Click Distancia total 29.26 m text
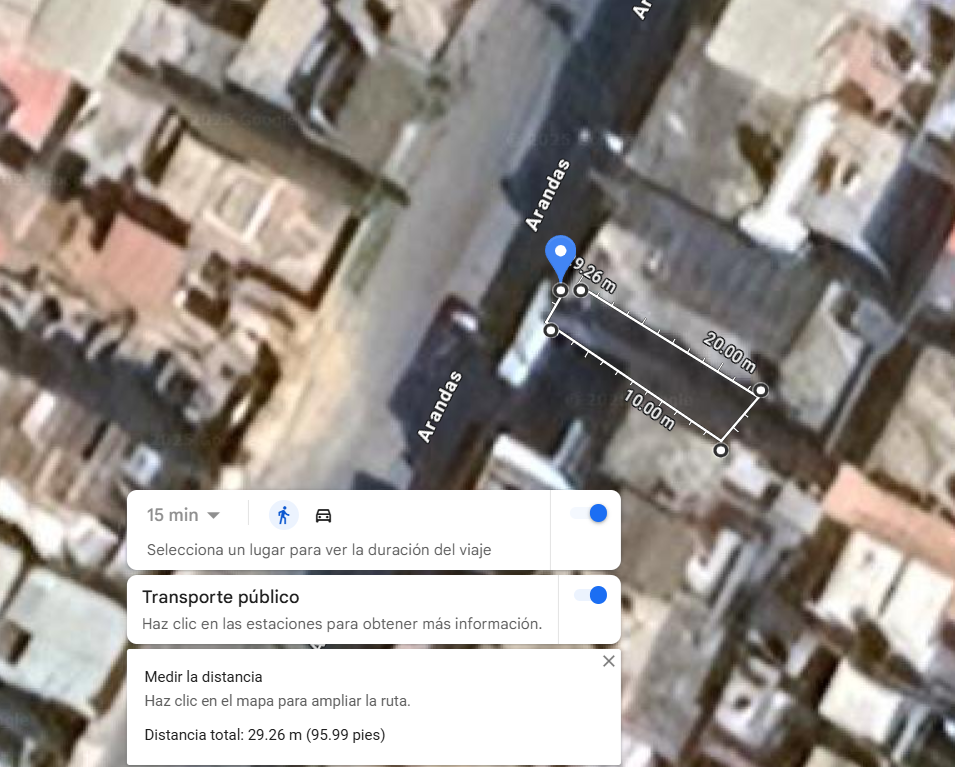This screenshot has width=955, height=767. coord(265,735)
